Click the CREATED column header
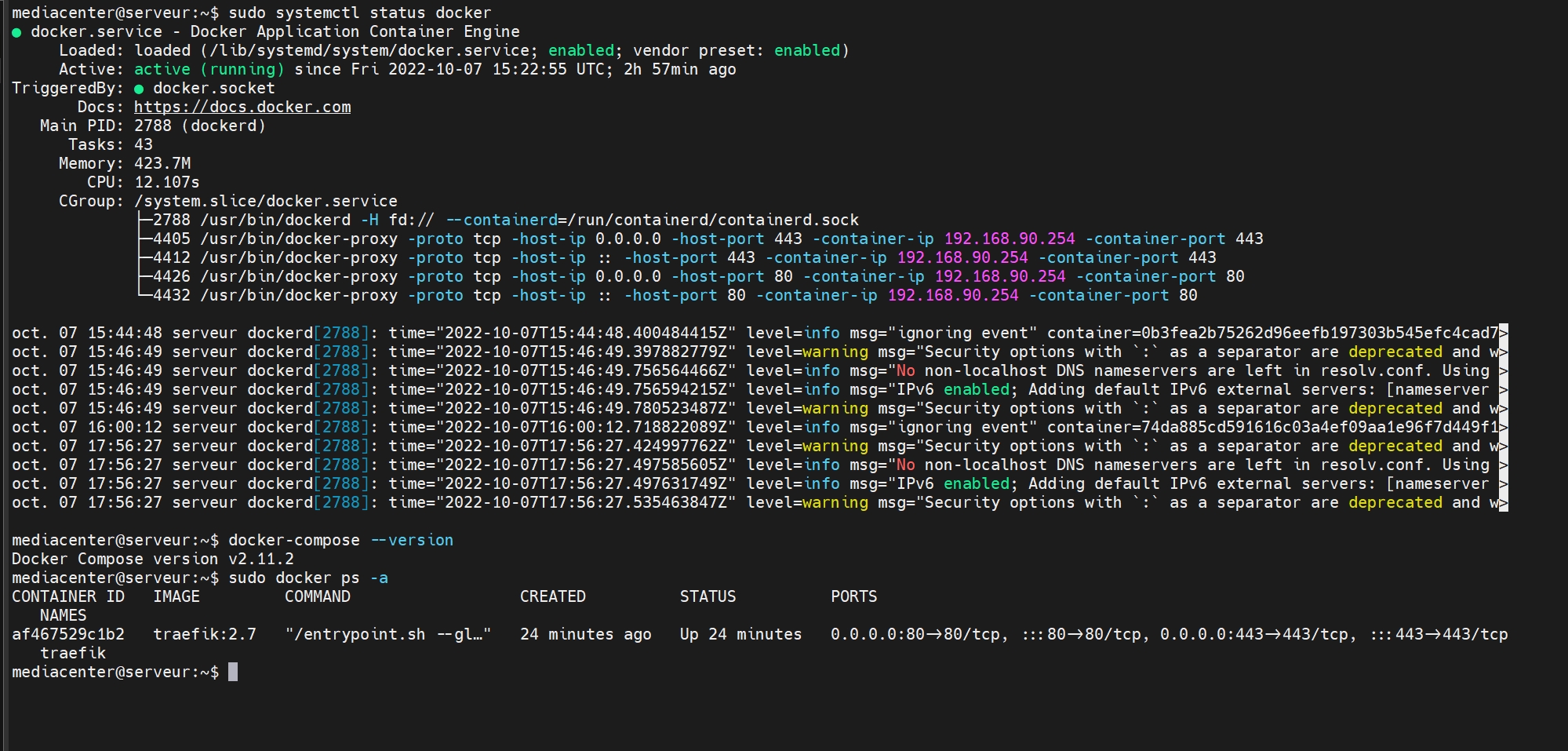The image size is (1568, 751). tap(552, 597)
